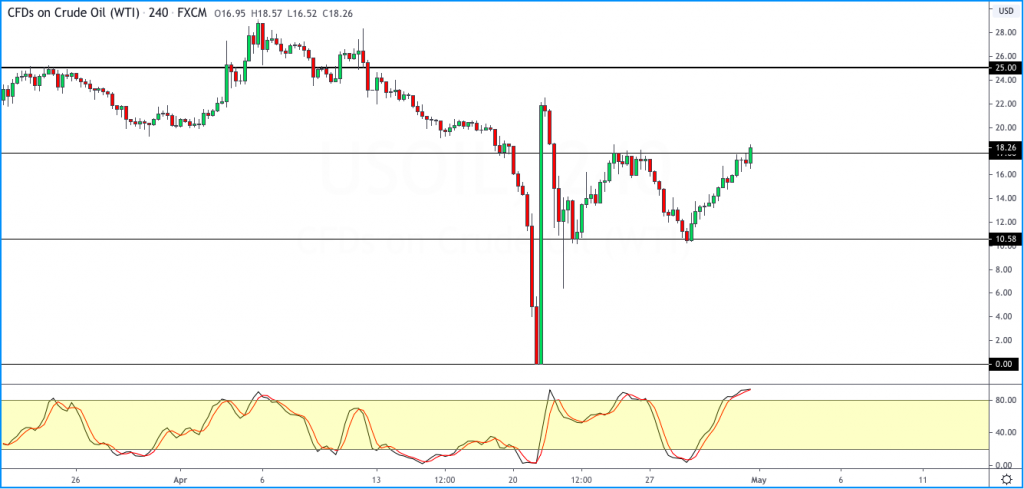Image resolution: width=1024 pixels, height=489 pixels.
Task: Click the chart title CFDs on Crude Oil (WTI)
Action: [x=71, y=12]
